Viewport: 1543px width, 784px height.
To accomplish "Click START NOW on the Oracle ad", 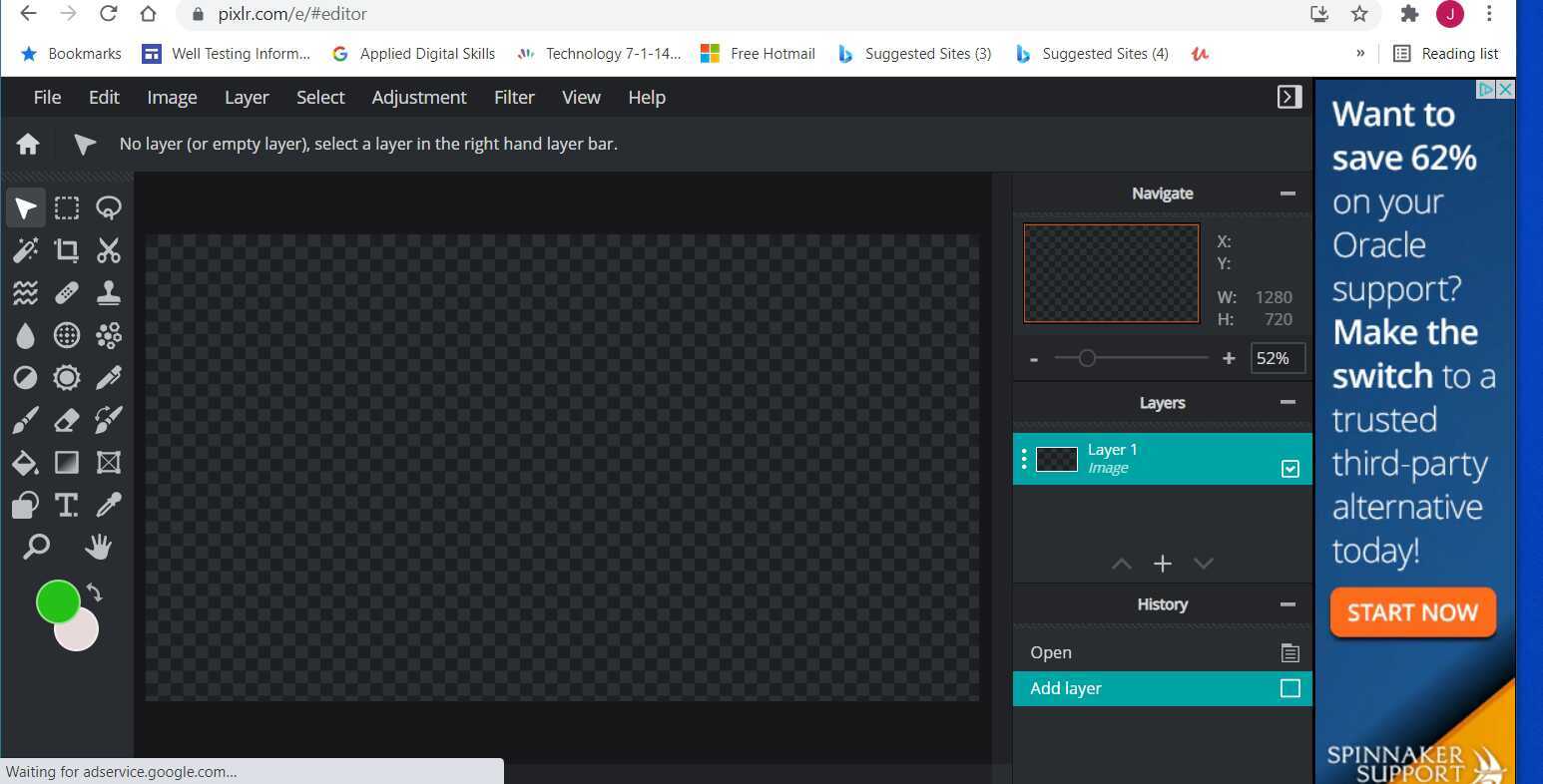I will [x=1411, y=612].
